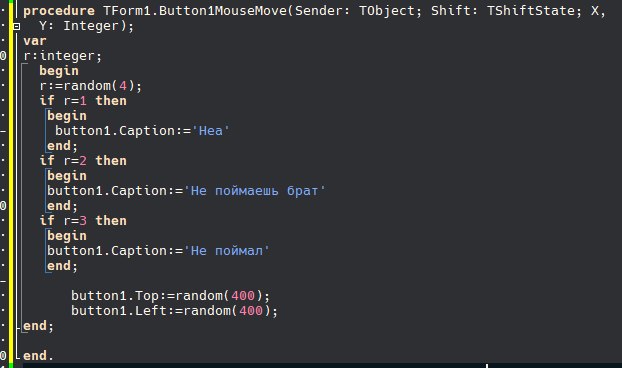The image size is (622, 368).
Task: Click 'button1.Top' in the random(400) assignment
Action: tap(115, 296)
